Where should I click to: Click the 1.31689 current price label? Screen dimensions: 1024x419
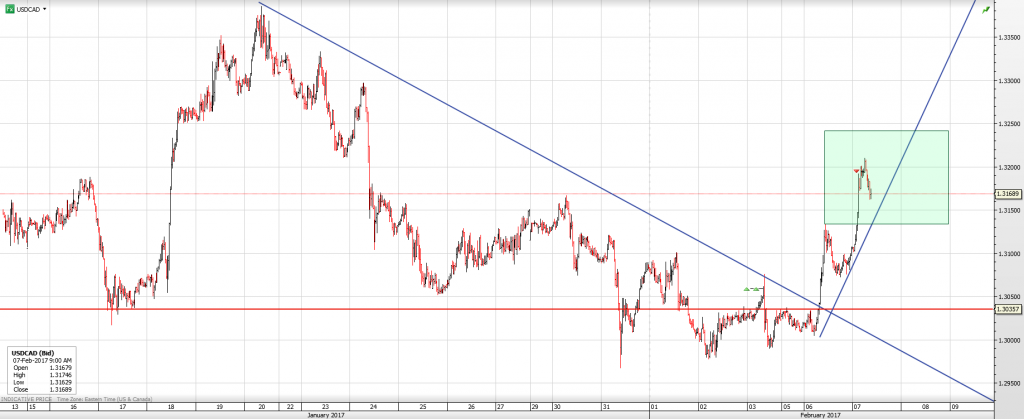[x=1007, y=193]
